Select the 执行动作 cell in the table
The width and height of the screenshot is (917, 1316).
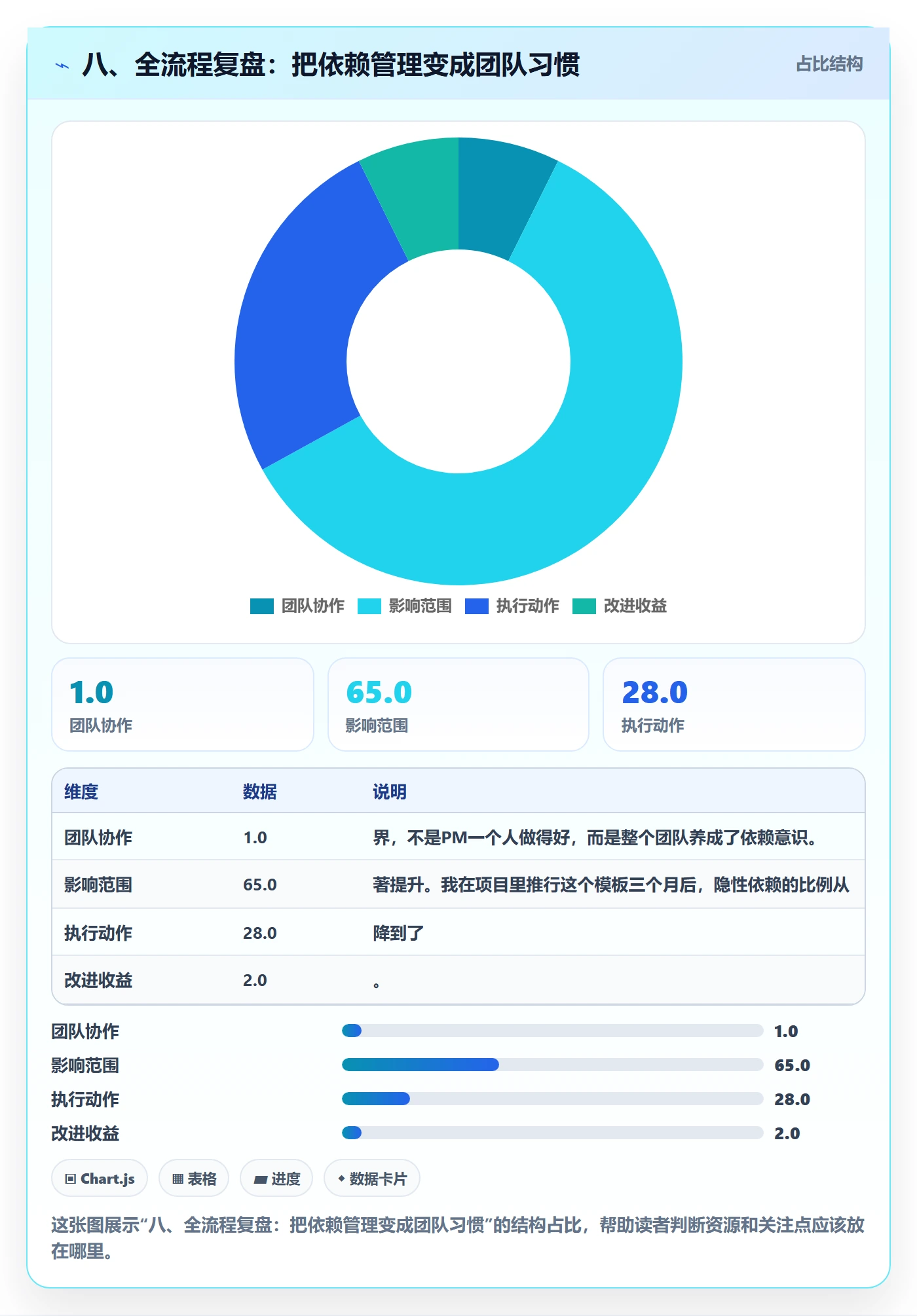click(98, 933)
